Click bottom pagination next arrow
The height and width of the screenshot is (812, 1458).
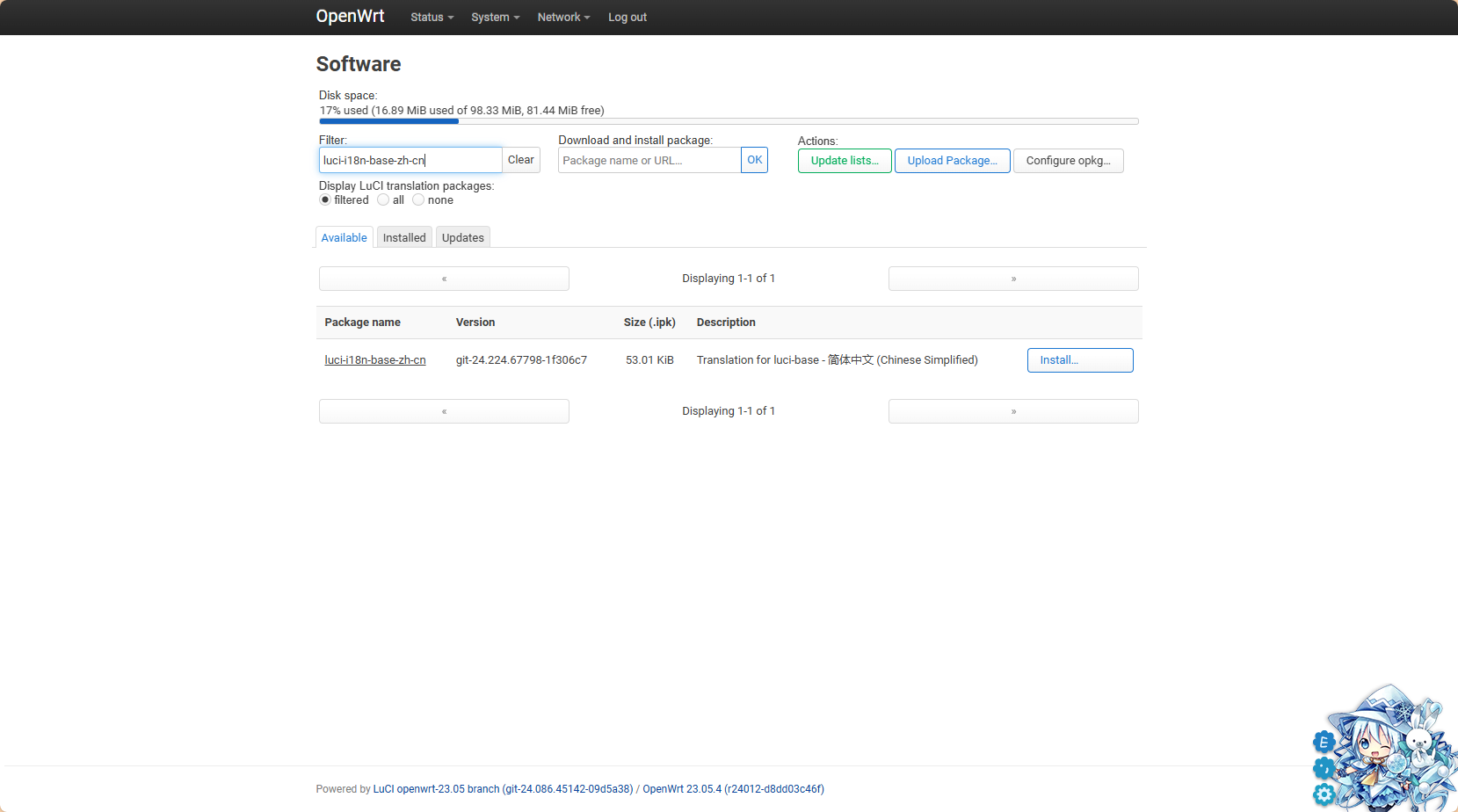1013,411
